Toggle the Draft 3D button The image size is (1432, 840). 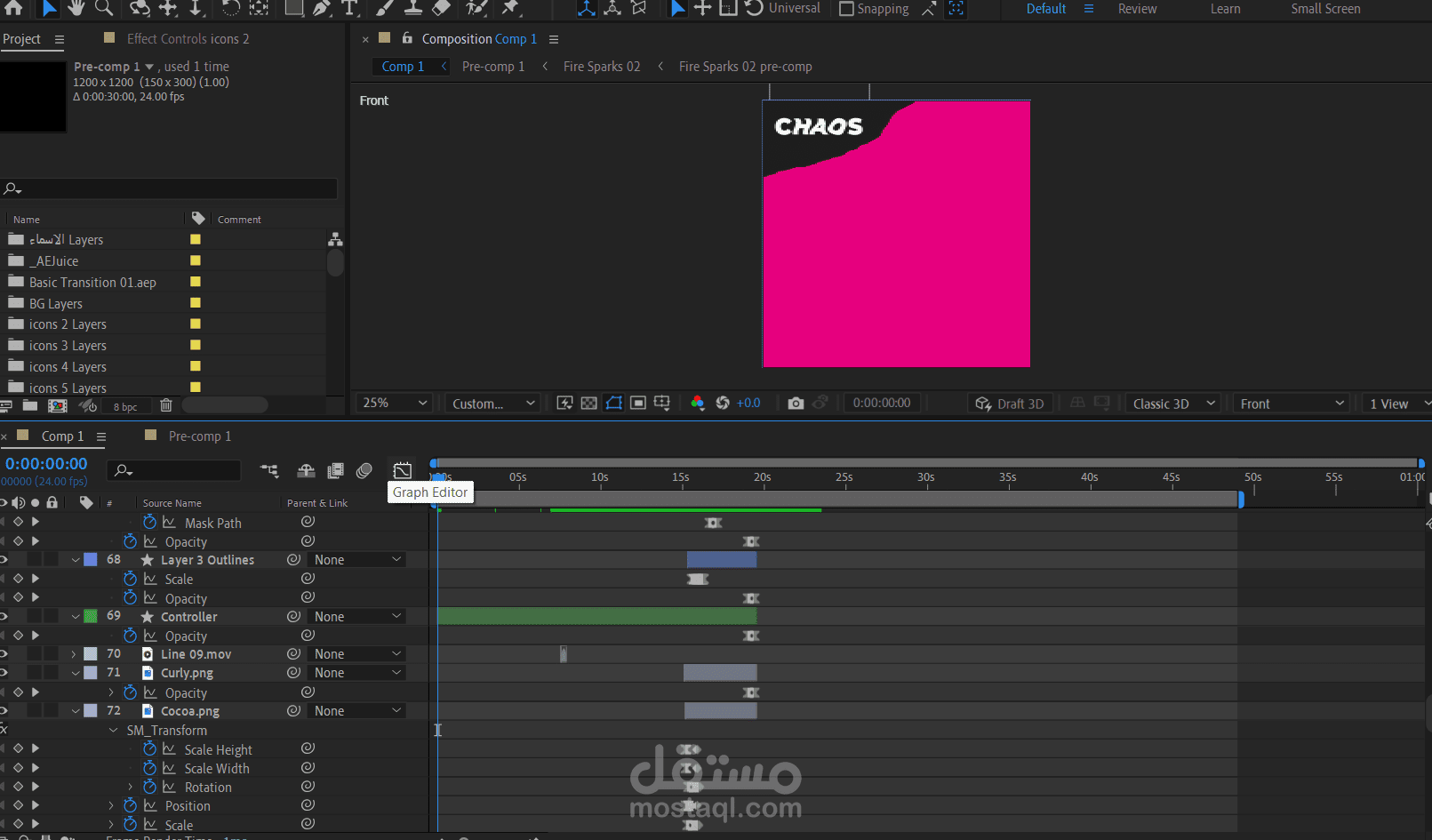pyautogui.click(x=1010, y=404)
